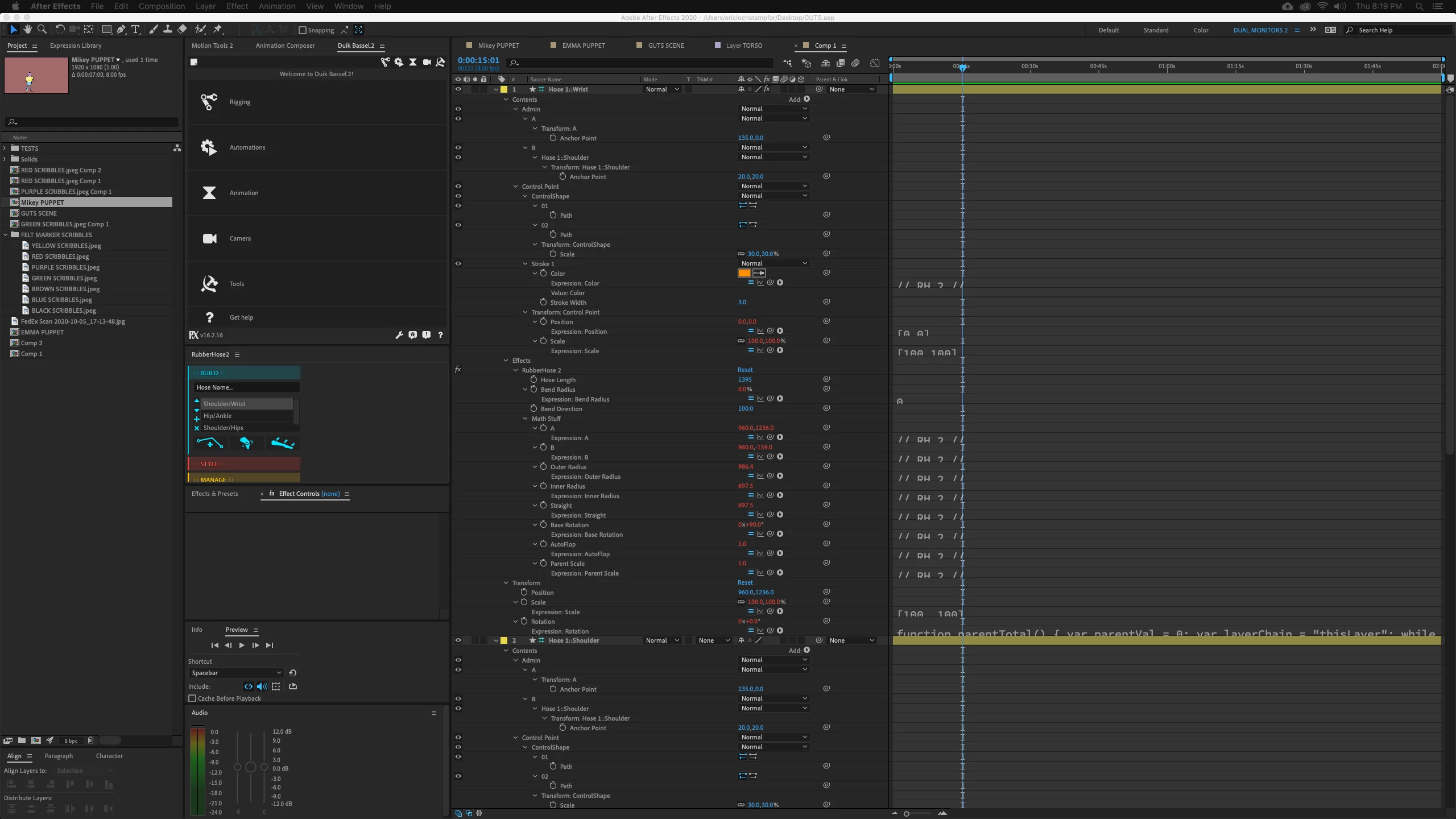1456x819 pixels.
Task: Open the Shortcut Spacebar dropdown
Action: coord(235,673)
